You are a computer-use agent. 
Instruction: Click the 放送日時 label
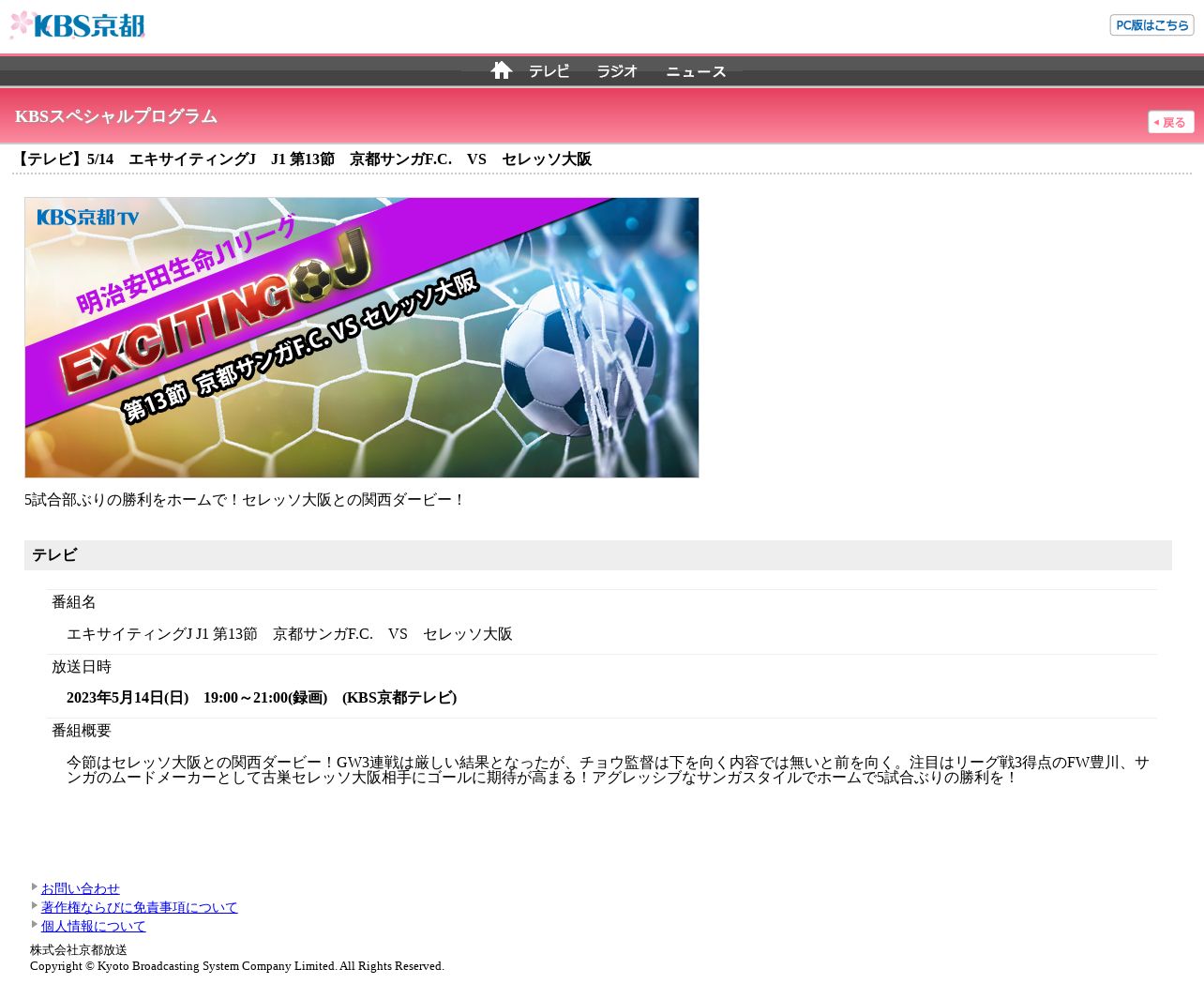tap(82, 667)
